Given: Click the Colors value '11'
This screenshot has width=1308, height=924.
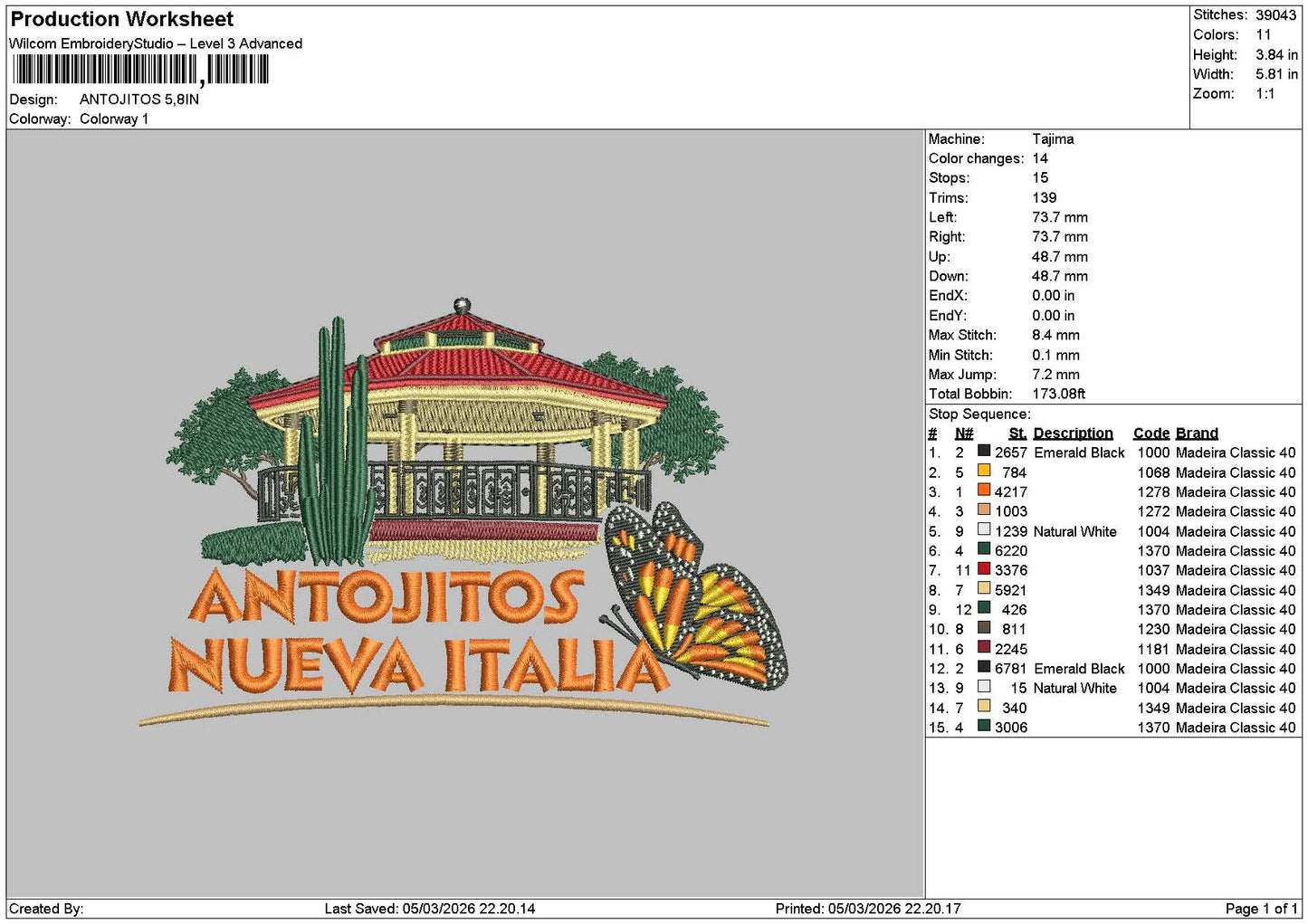Looking at the screenshot, I should [x=1264, y=35].
